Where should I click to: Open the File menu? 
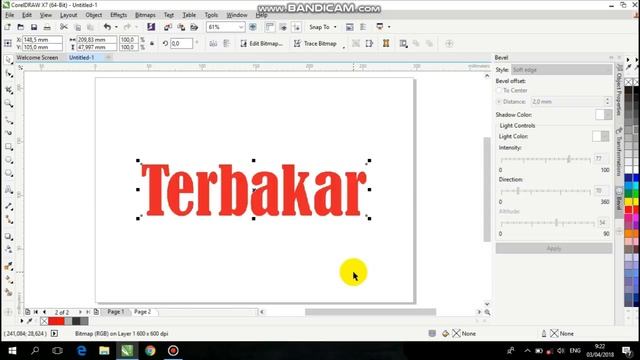[x=9, y=15]
